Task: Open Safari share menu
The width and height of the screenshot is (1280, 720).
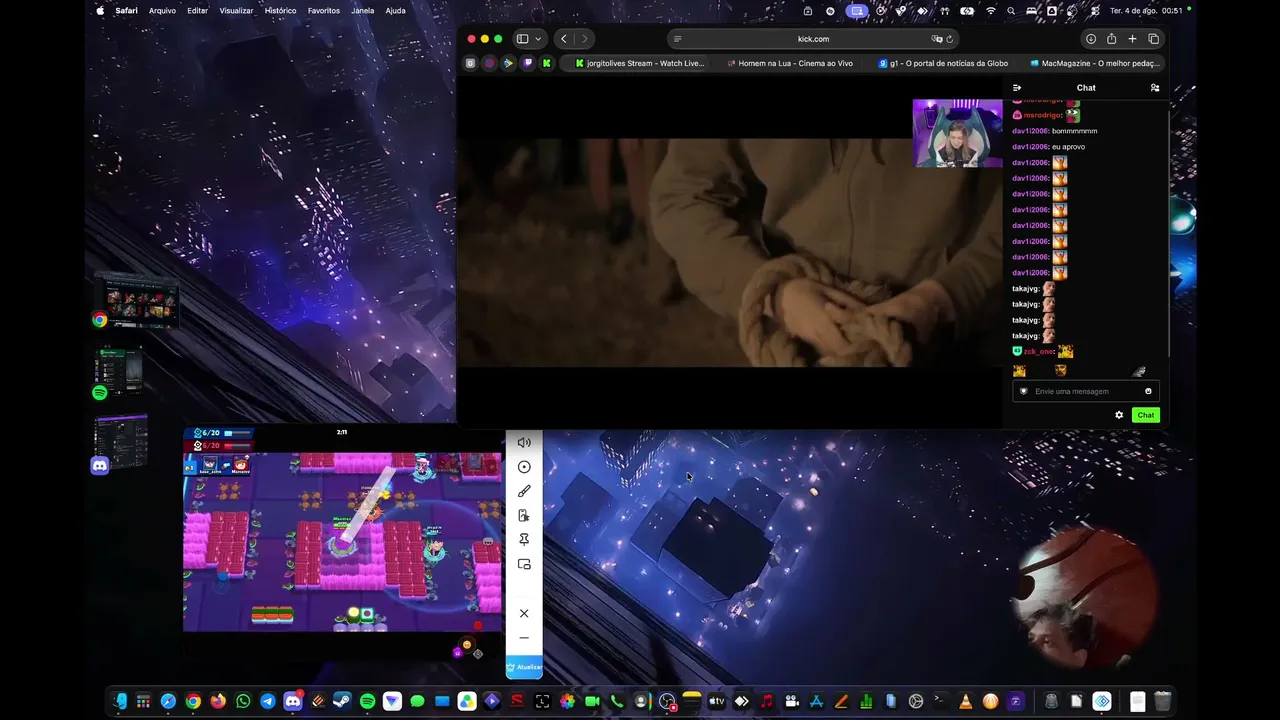Action: [x=1111, y=39]
